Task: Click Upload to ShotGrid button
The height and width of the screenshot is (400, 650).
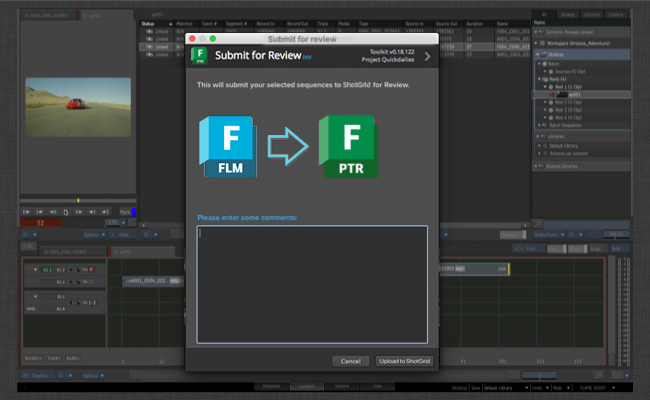Action: 404,361
